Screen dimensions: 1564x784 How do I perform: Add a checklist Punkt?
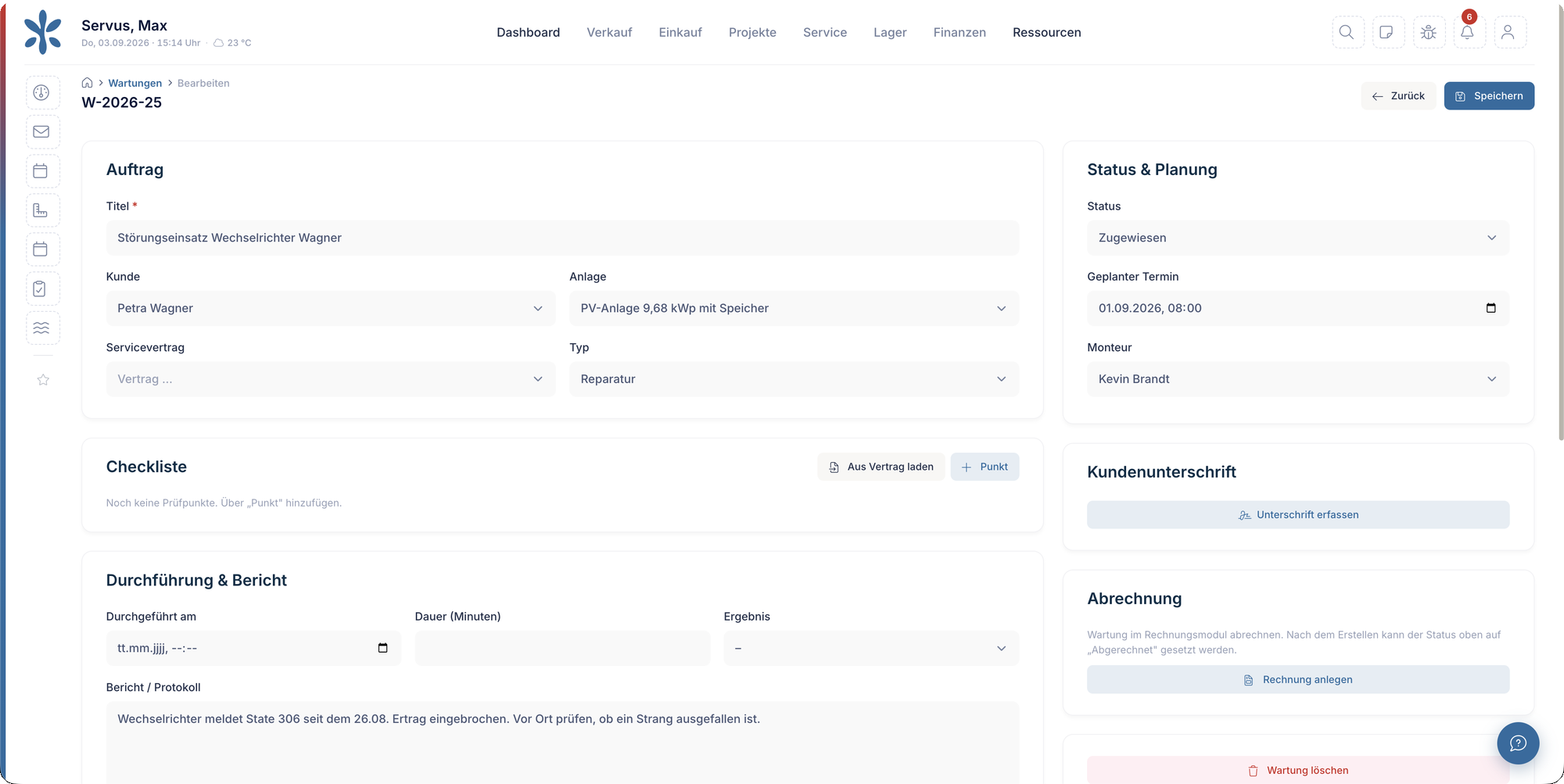[x=985, y=467]
